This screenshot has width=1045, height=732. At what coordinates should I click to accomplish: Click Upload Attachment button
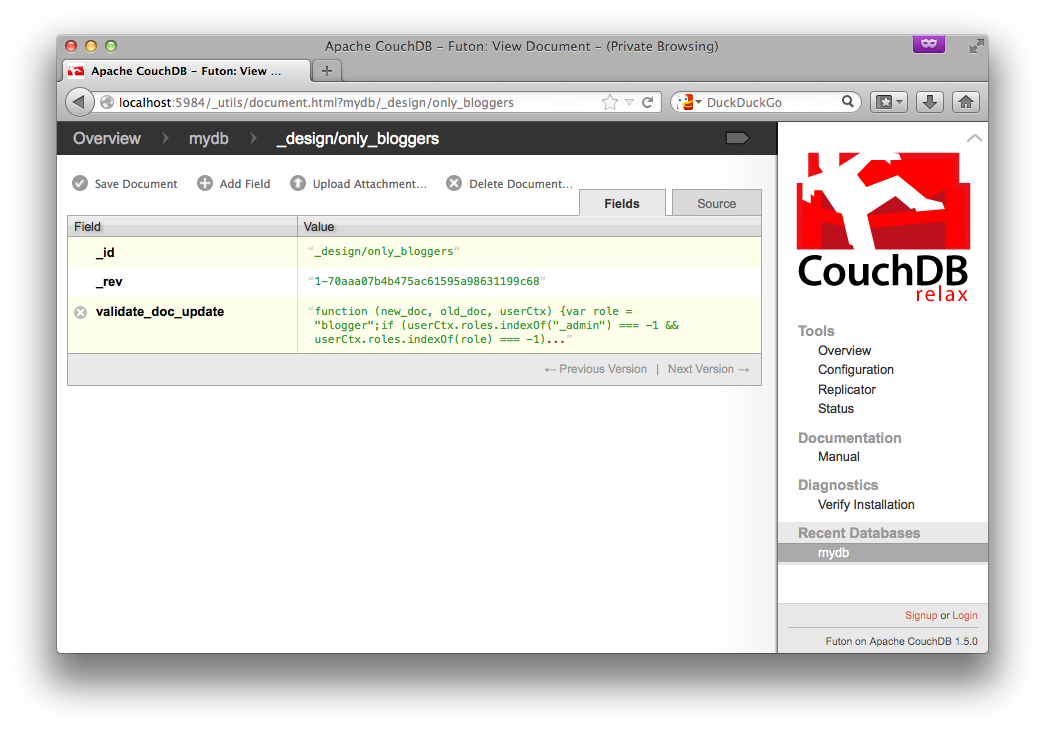click(x=359, y=183)
